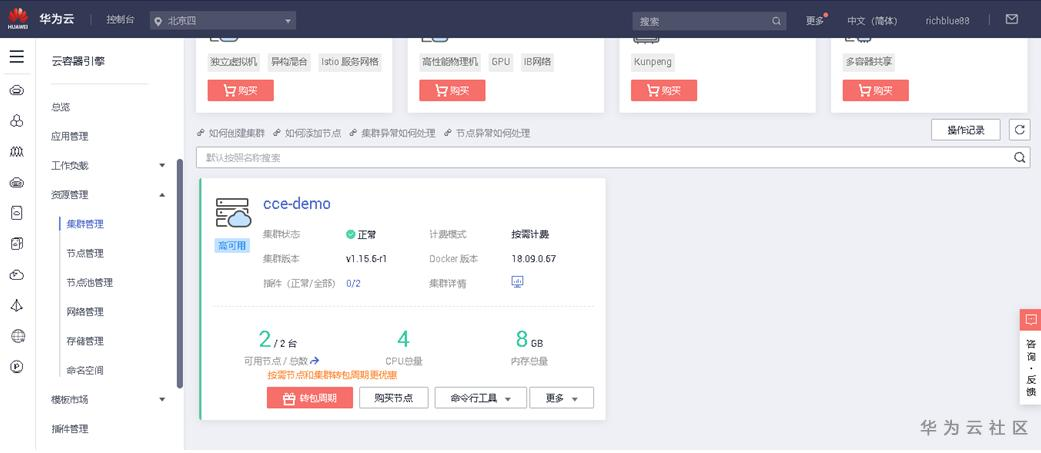Open the 北京四 region dropdown

(222, 21)
